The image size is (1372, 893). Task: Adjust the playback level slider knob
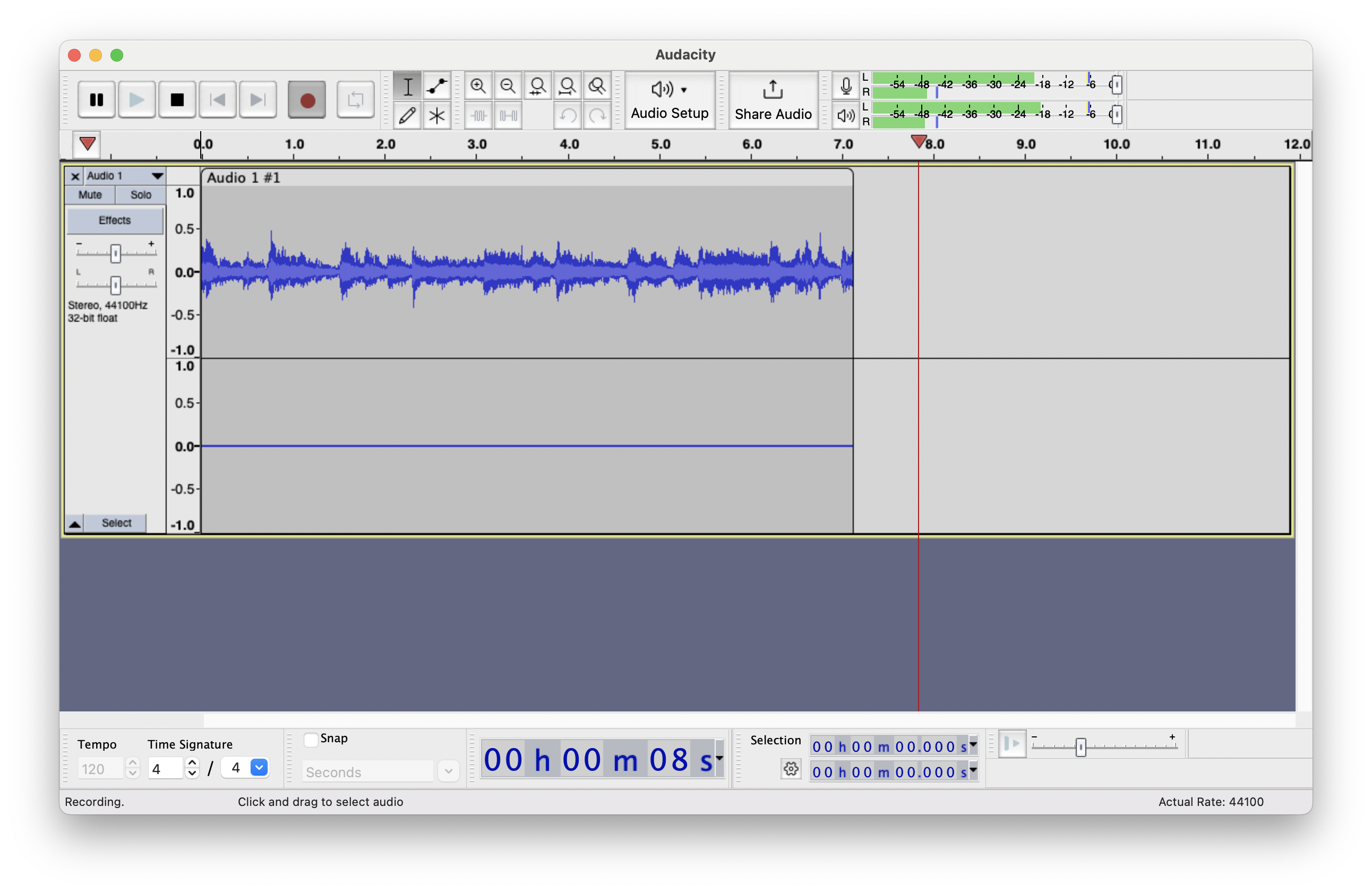(1117, 114)
